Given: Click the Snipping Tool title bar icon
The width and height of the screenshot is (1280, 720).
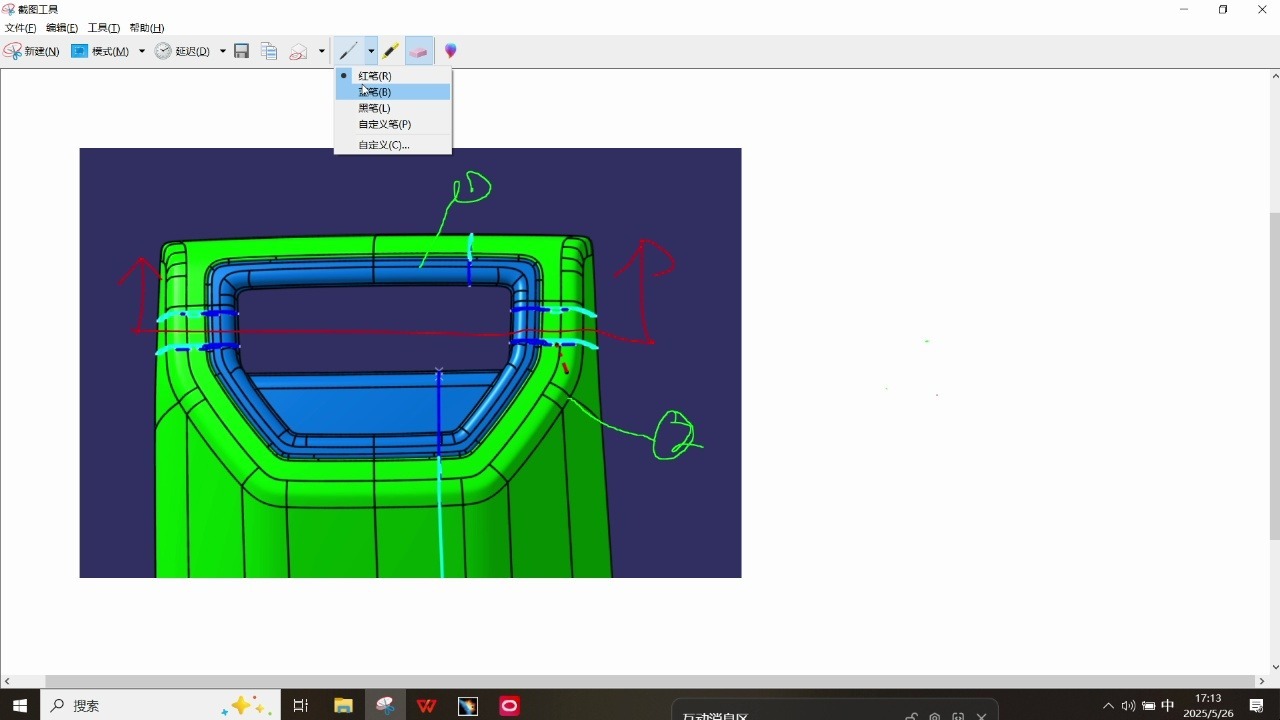Looking at the screenshot, I should [x=9, y=9].
